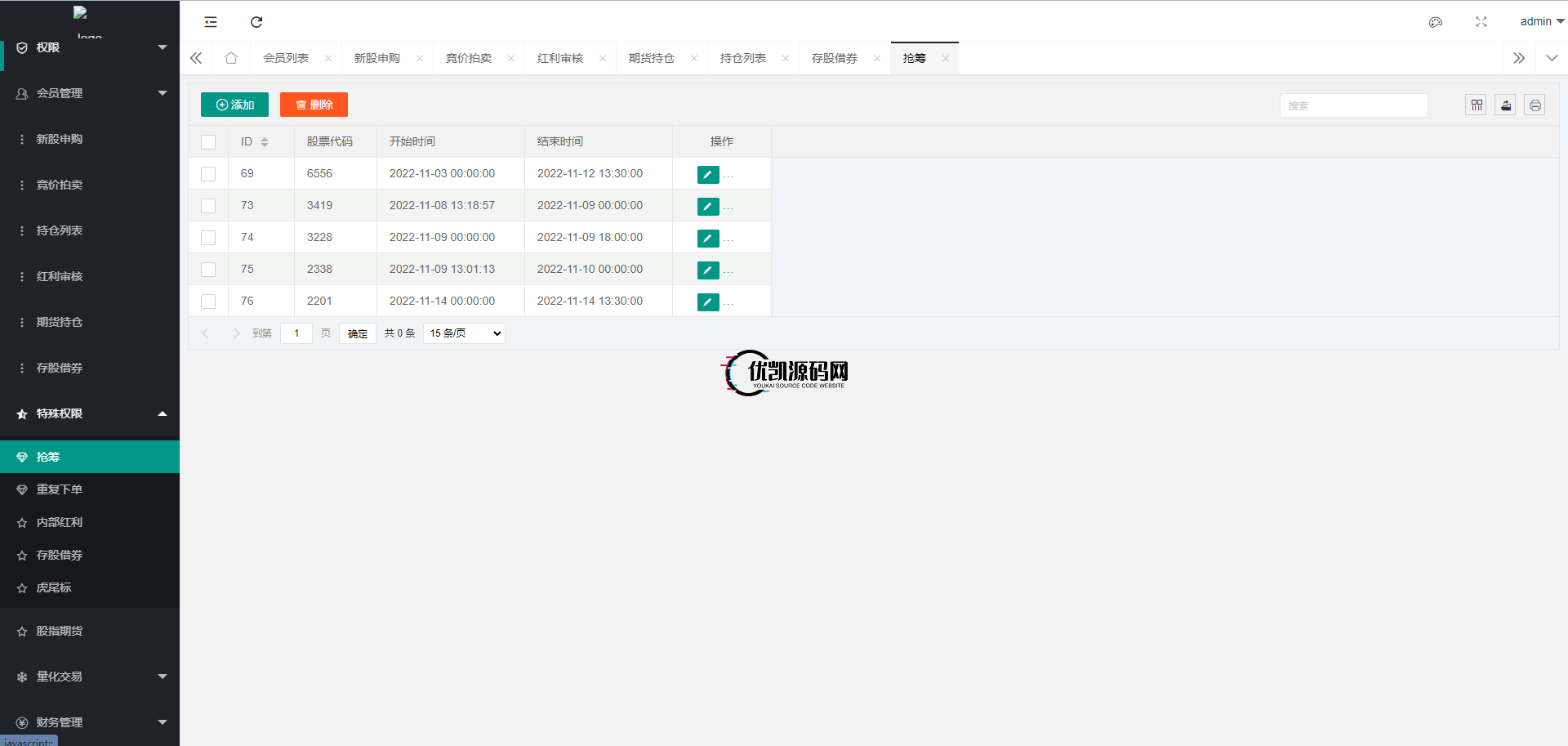The width and height of the screenshot is (1568, 746).
Task: Edit the row with ID 69
Action: pyautogui.click(x=707, y=174)
